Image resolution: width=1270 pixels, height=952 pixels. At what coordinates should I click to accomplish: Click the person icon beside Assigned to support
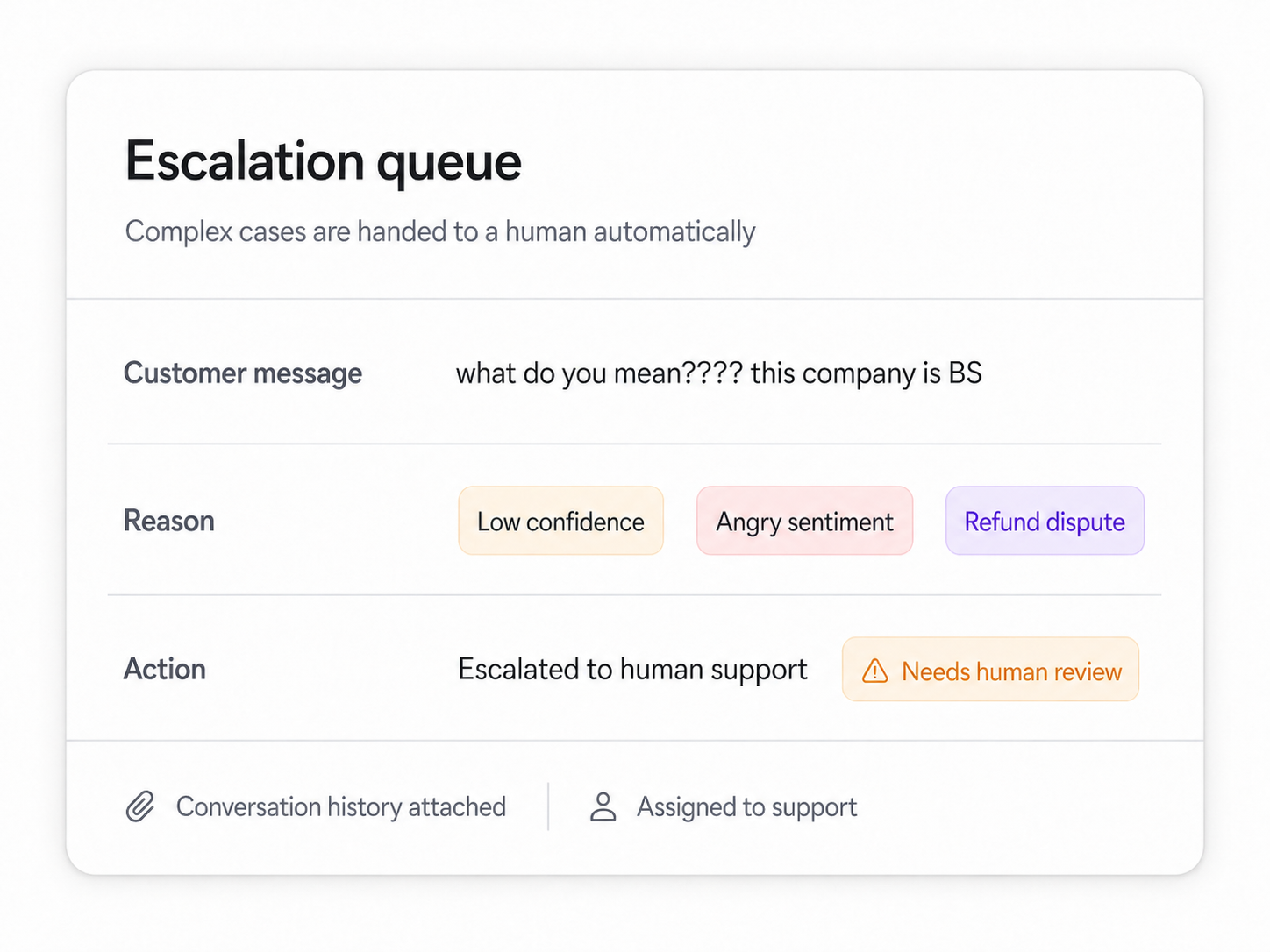[603, 806]
